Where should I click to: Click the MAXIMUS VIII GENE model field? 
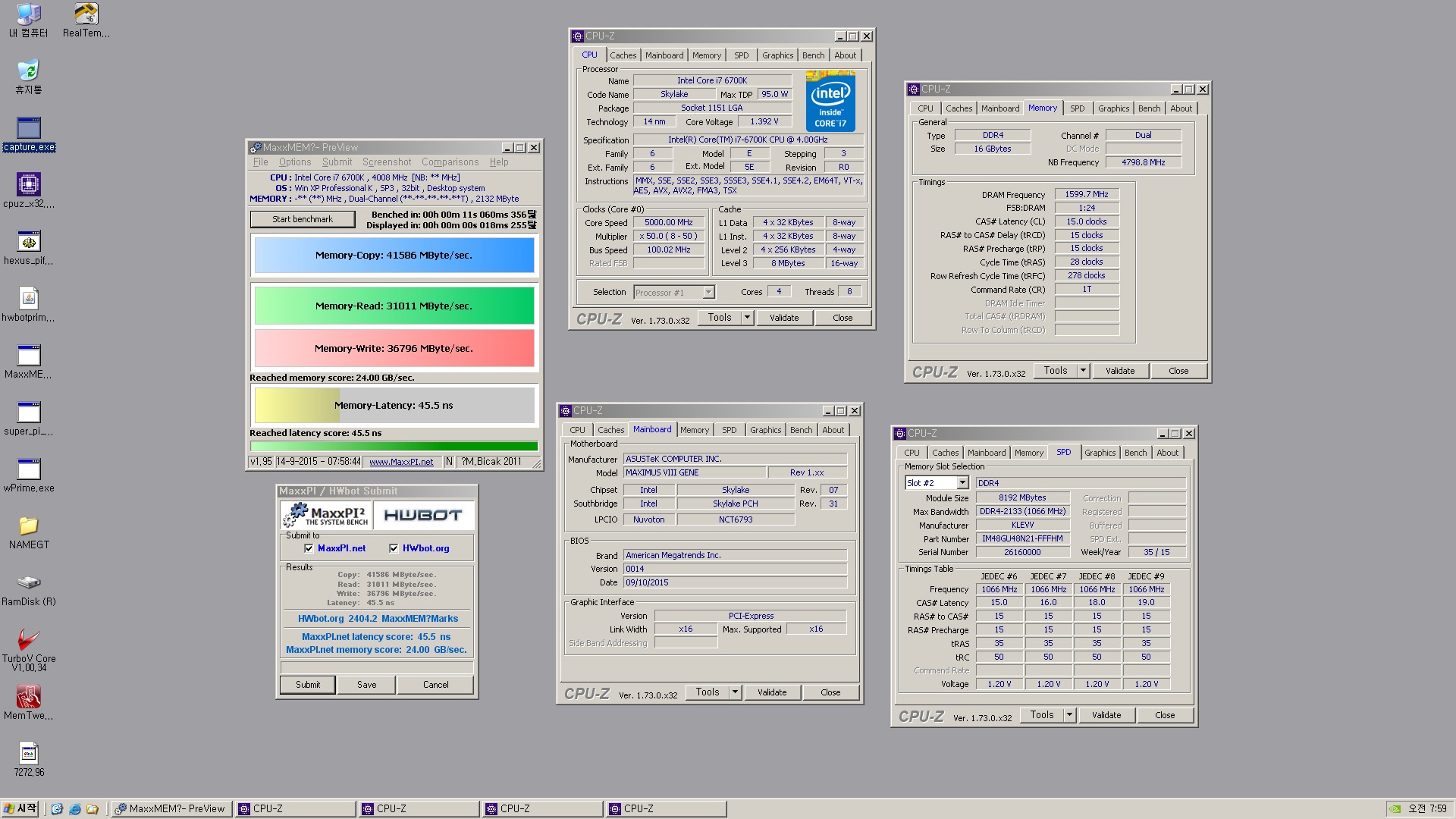pos(694,473)
